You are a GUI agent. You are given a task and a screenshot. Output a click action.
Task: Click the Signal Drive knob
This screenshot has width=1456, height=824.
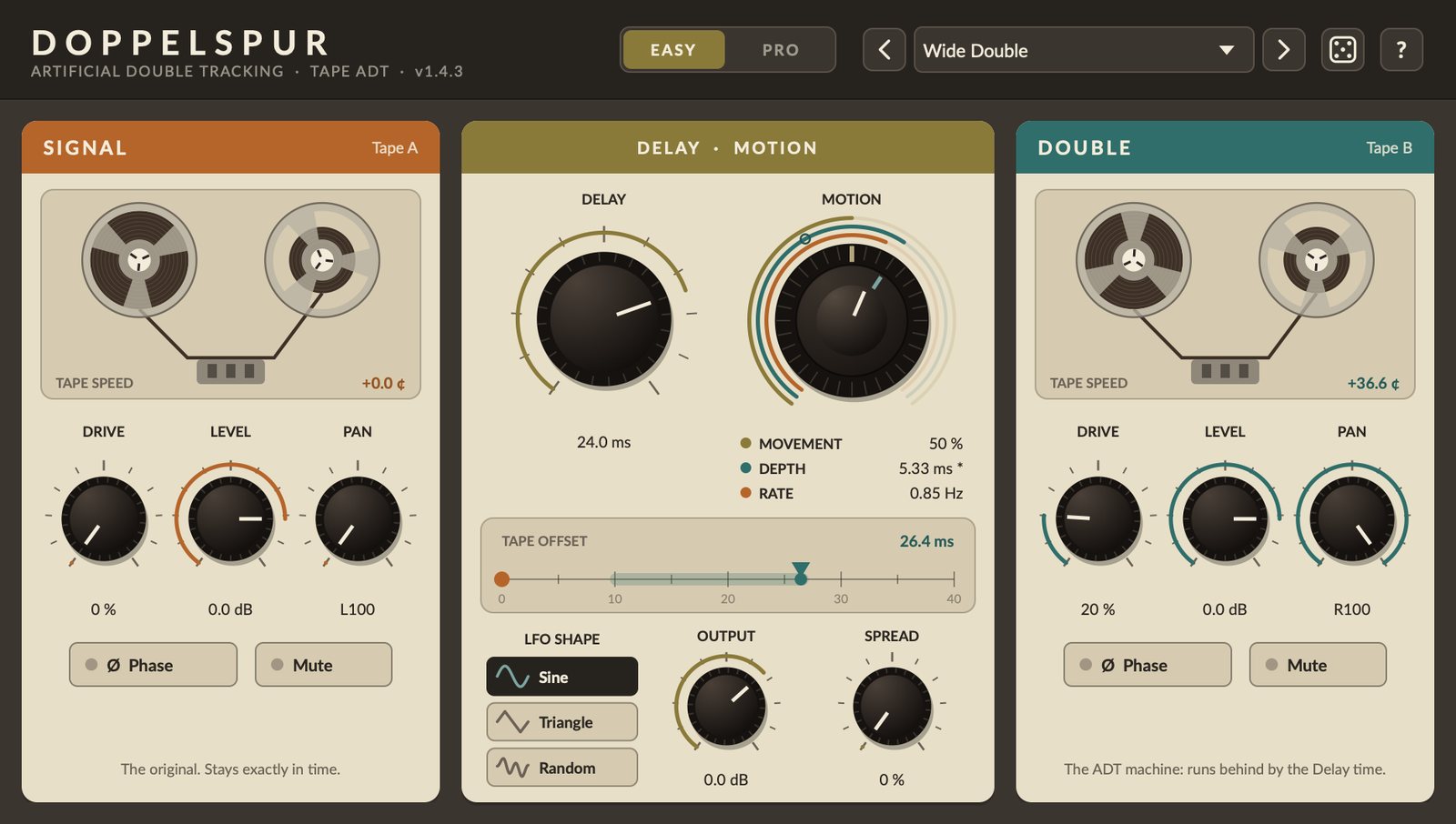point(104,519)
